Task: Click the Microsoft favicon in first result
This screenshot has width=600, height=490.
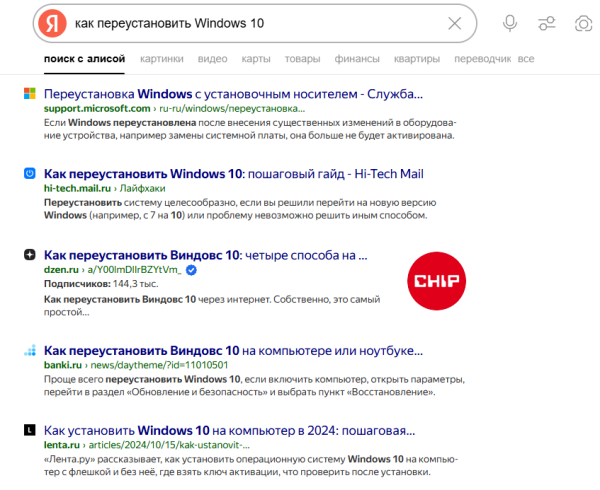Action: [x=30, y=93]
